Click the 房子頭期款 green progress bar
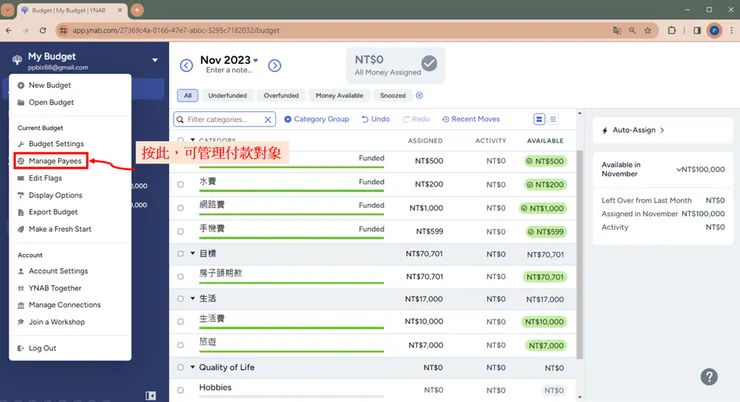Image resolution: width=740 pixels, height=402 pixels. 291,283
